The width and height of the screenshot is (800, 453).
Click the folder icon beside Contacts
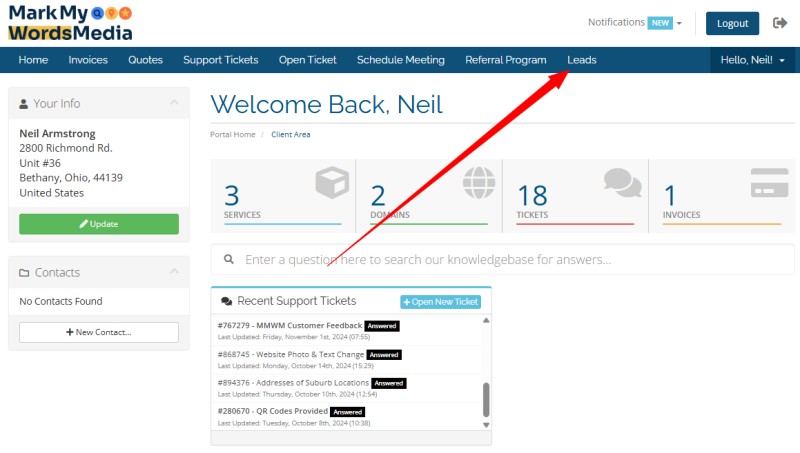click(24, 273)
